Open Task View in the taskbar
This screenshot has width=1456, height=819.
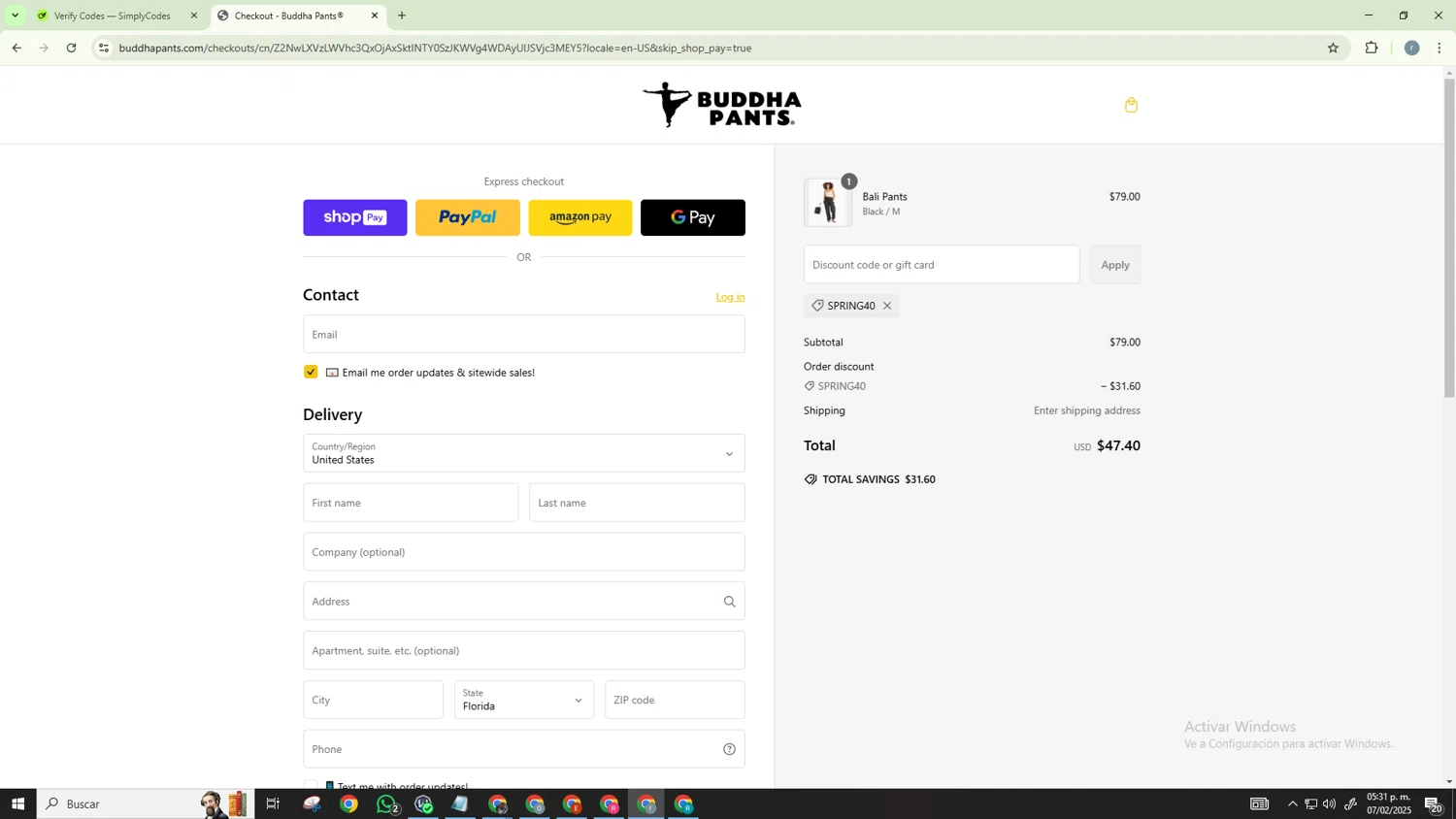pyautogui.click(x=273, y=804)
